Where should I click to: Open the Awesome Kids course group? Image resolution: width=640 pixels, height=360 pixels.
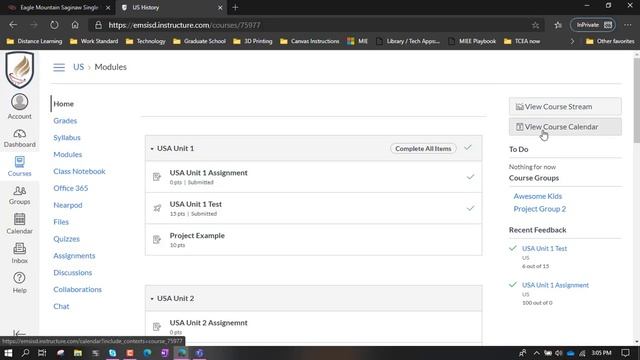point(538,196)
